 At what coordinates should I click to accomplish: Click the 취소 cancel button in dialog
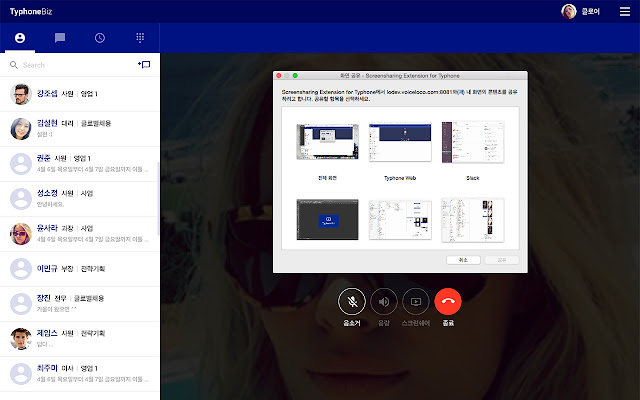click(x=463, y=260)
